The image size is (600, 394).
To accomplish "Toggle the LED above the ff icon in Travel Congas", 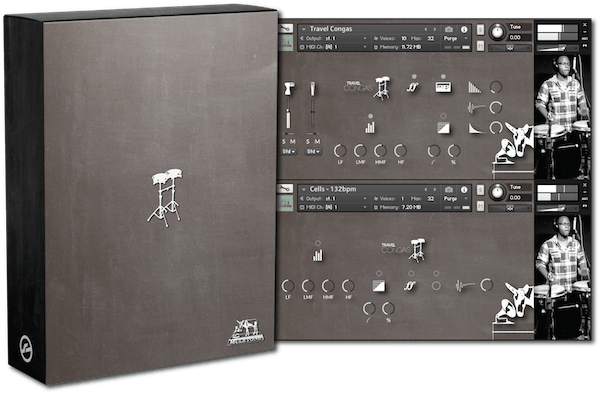I will click(414, 77).
